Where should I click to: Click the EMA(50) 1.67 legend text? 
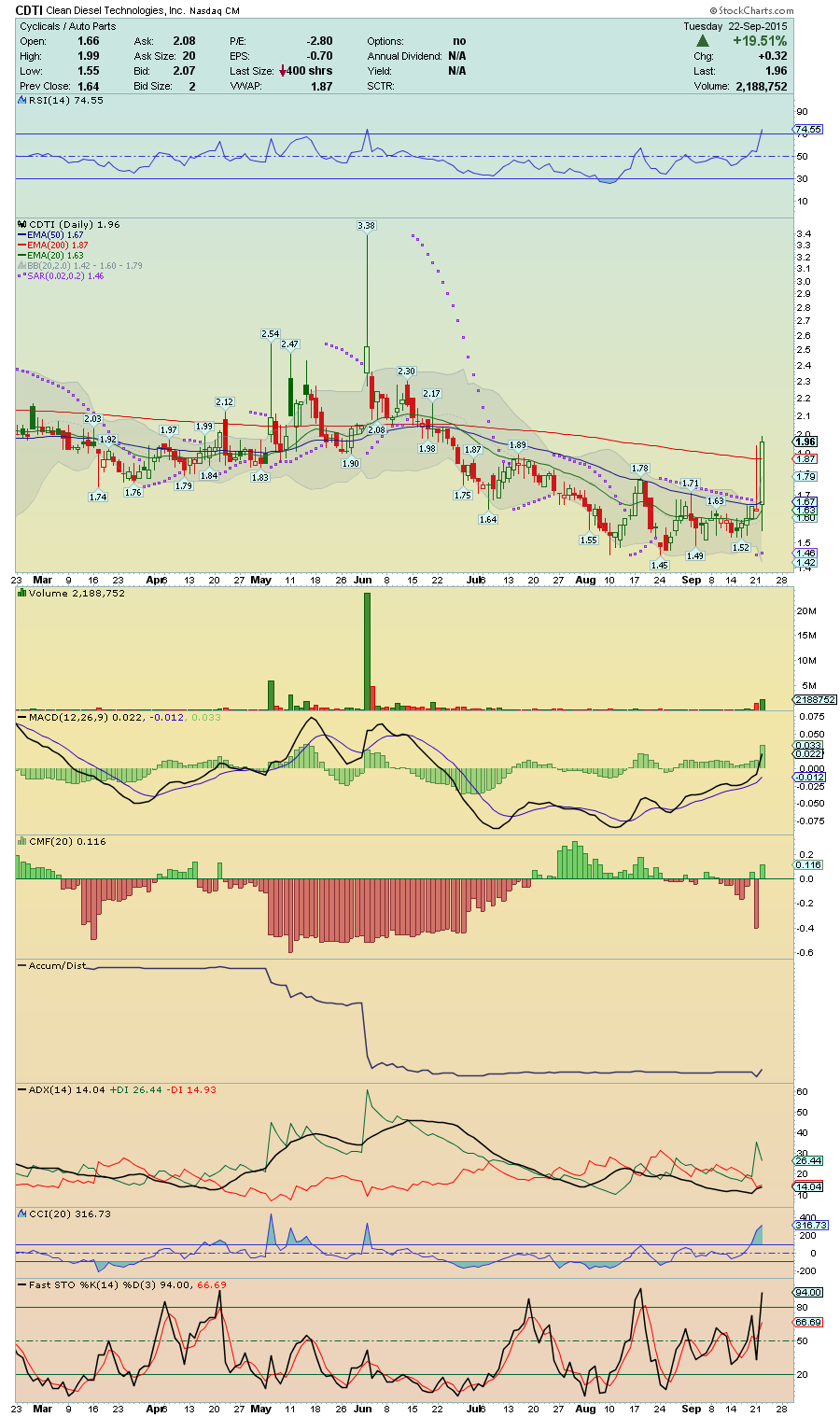tap(55, 235)
